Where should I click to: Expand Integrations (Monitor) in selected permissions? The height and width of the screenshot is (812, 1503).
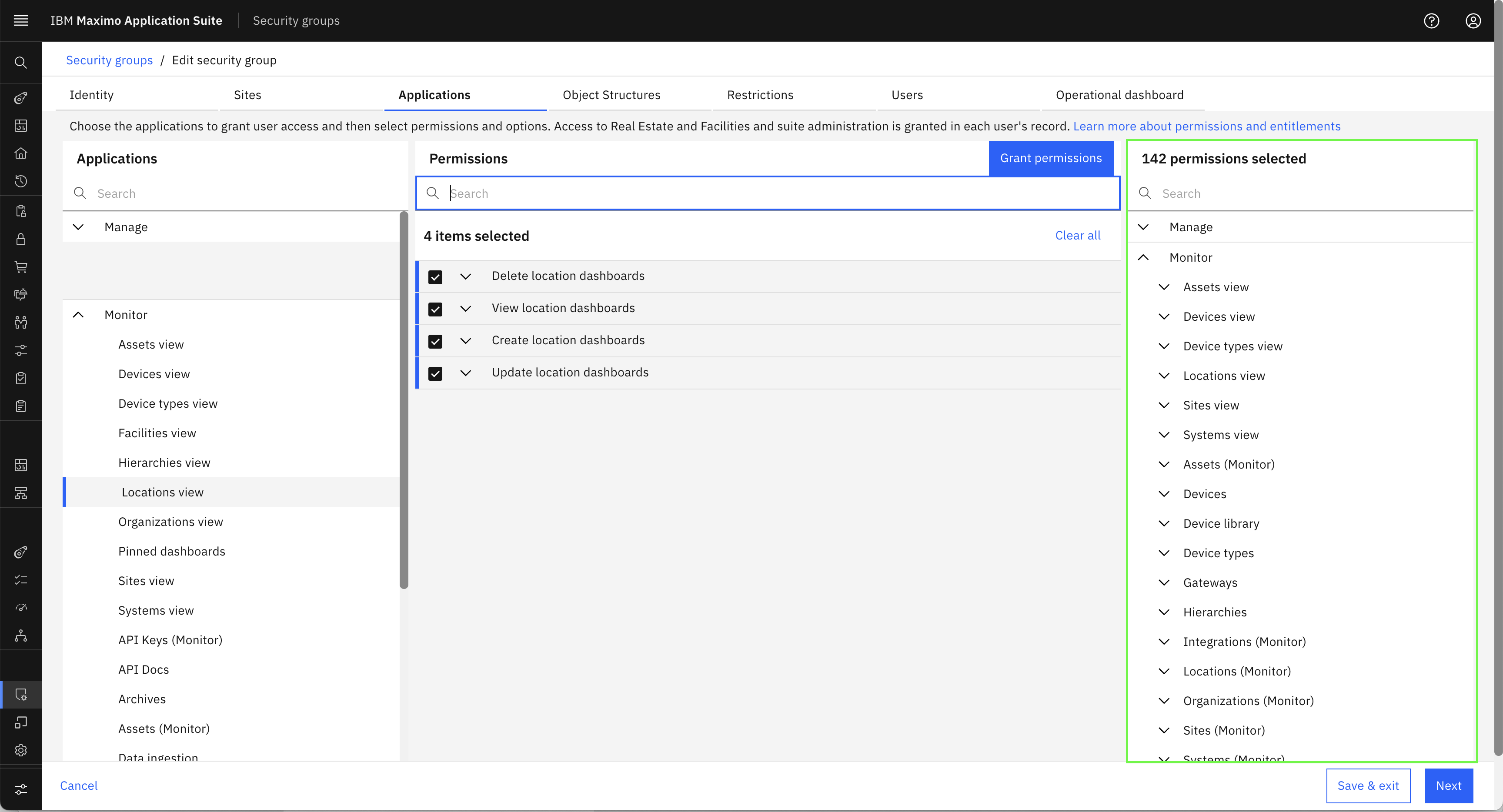tap(1164, 642)
